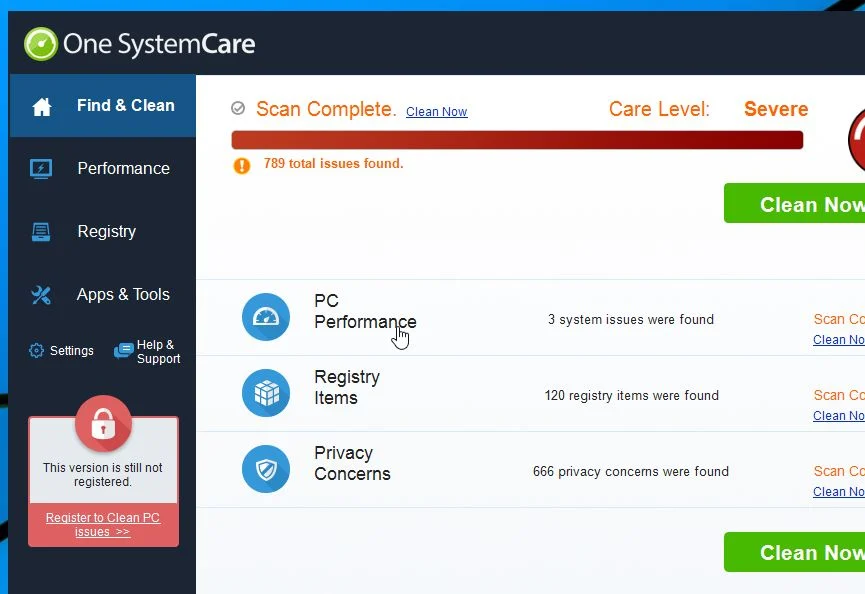865x594 pixels.
Task: Click '3 system issues were found' text
Action: (x=631, y=319)
